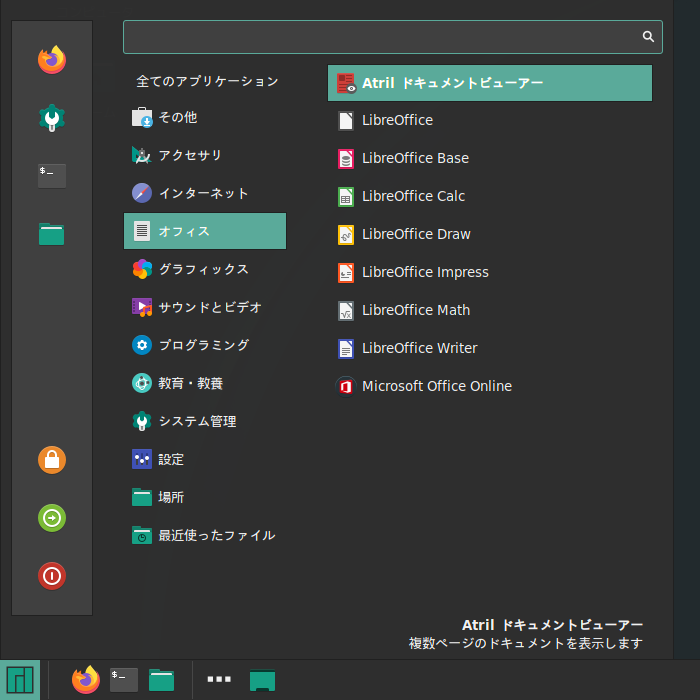This screenshot has height=700, width=700.
Task: Launch Atril ドキュメントビューアー entry
Action: [490, 83]
